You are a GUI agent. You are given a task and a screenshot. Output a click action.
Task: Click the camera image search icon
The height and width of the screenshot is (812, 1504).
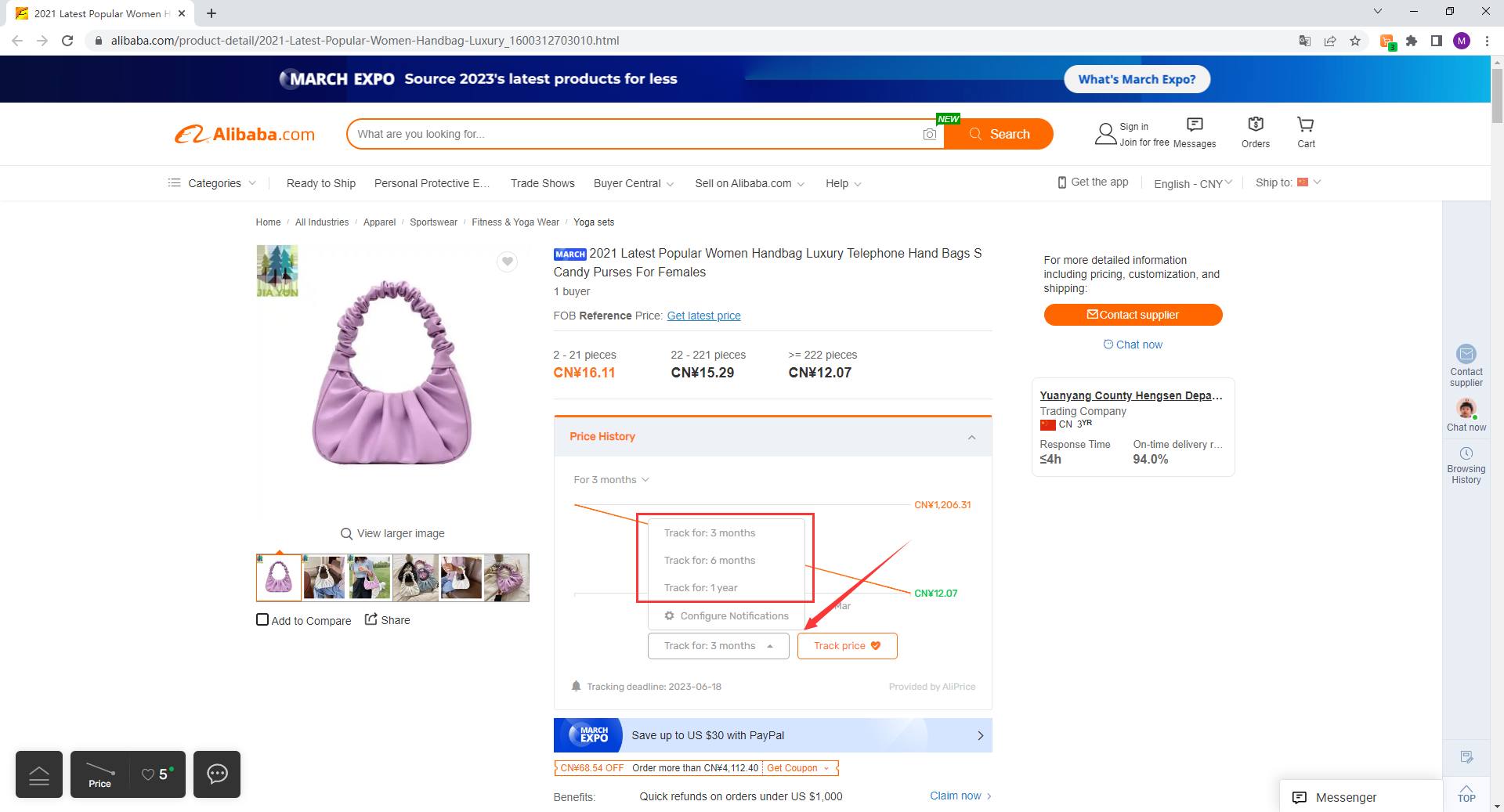930,134
